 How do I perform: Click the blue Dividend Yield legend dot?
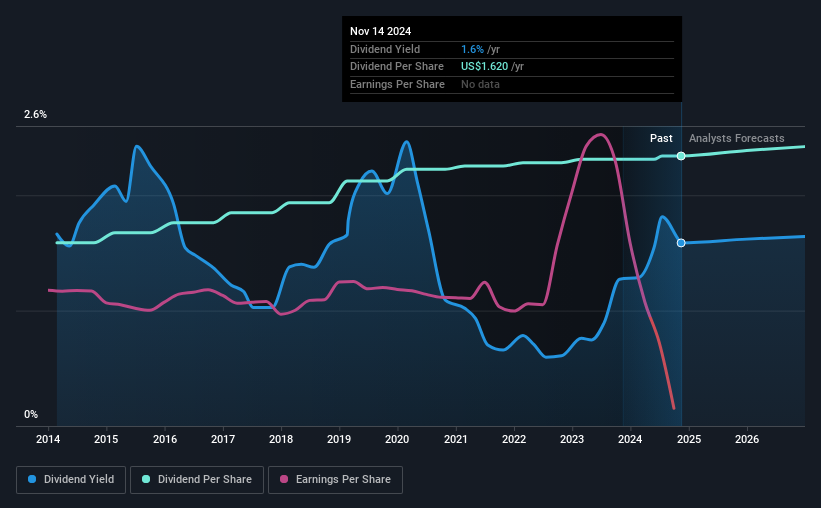[x=32, y=479]
